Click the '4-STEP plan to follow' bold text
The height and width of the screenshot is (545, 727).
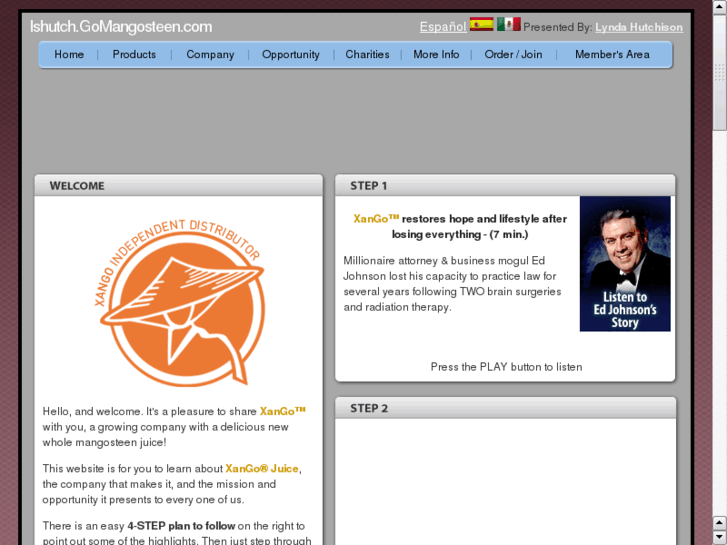click(x=181, y=526)
